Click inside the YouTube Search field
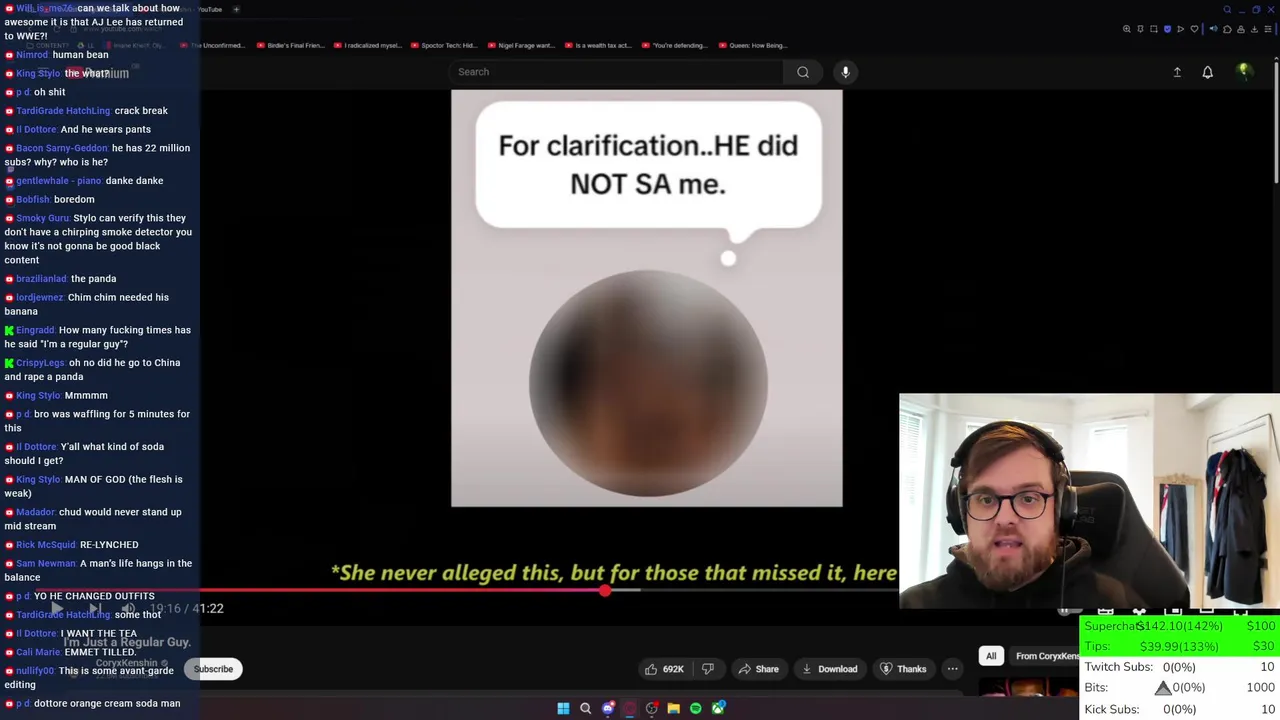 616,72
